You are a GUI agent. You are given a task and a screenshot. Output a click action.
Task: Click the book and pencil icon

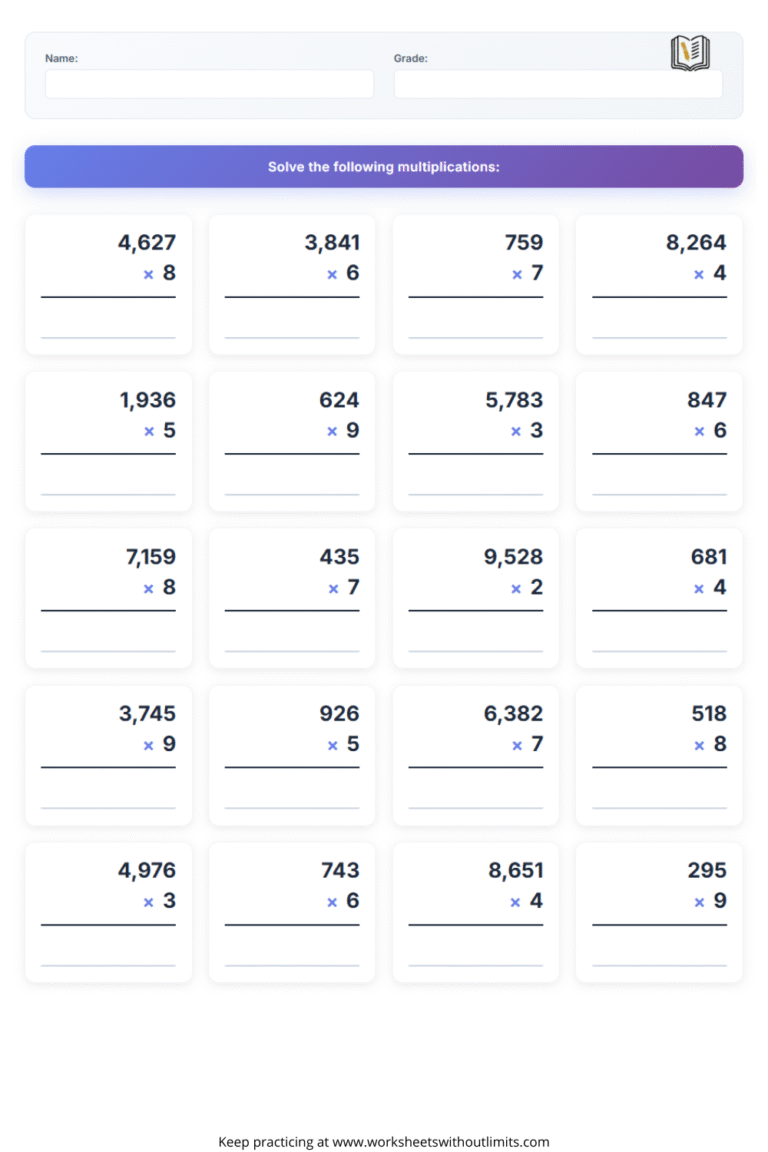tap(689, 53)
